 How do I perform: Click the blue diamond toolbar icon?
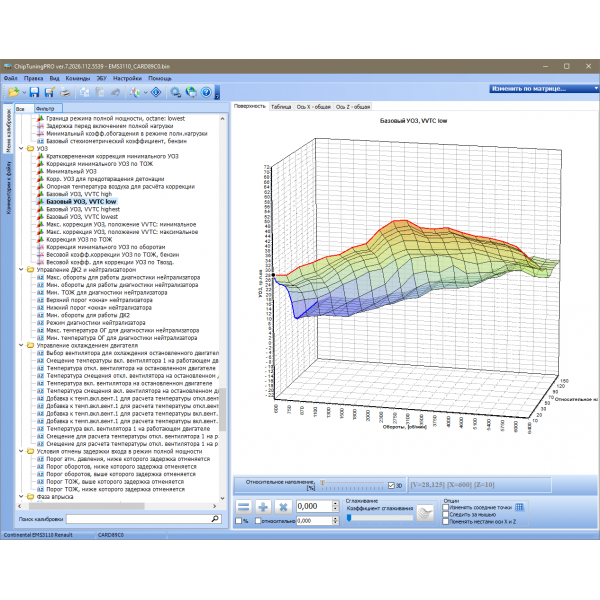[157, 92]
